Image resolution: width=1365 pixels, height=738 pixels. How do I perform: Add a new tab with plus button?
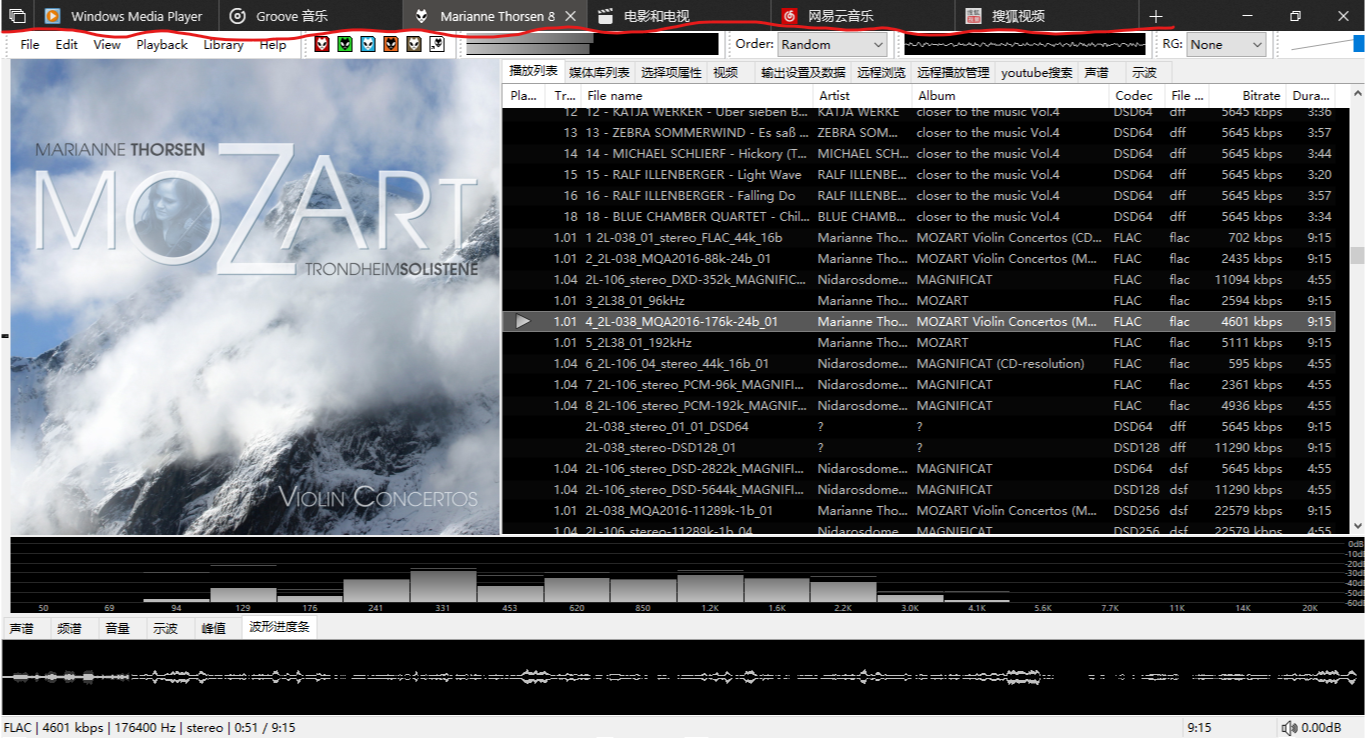1155,16
